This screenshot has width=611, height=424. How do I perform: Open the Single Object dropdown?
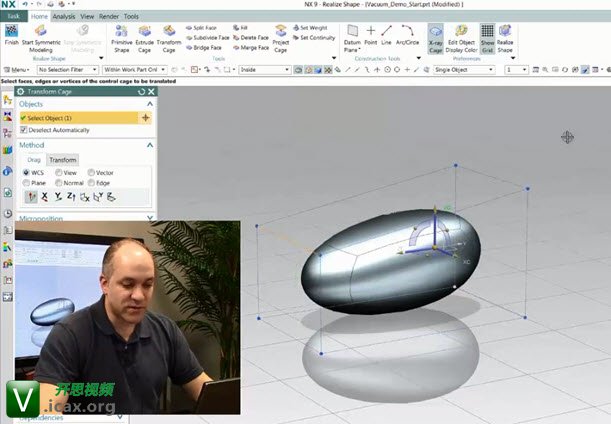coord(464,69)
